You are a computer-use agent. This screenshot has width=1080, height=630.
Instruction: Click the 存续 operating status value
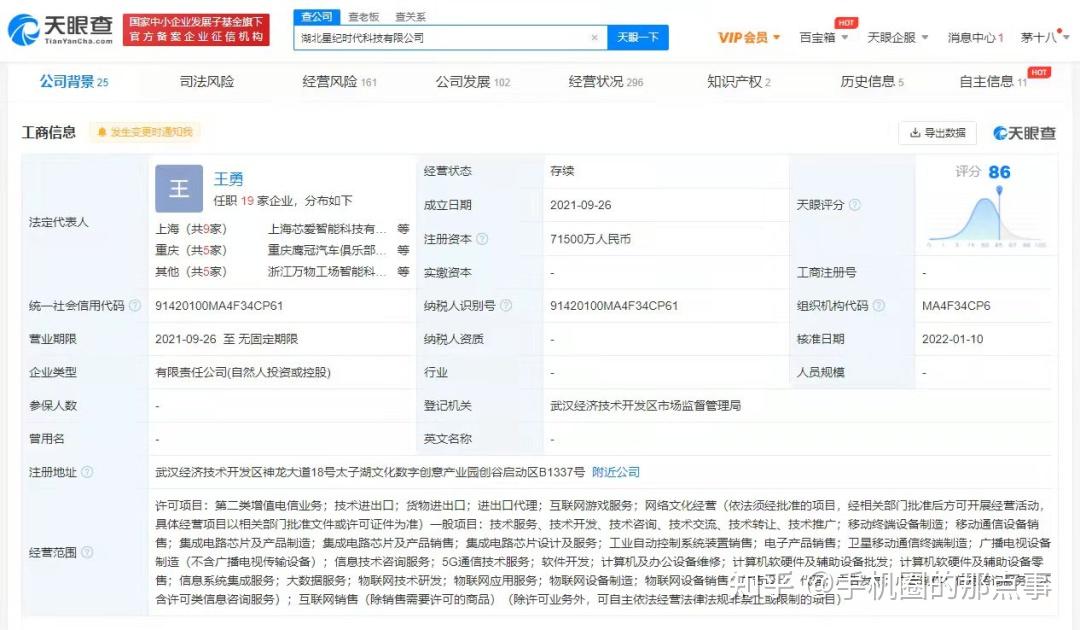click(562, 171)
